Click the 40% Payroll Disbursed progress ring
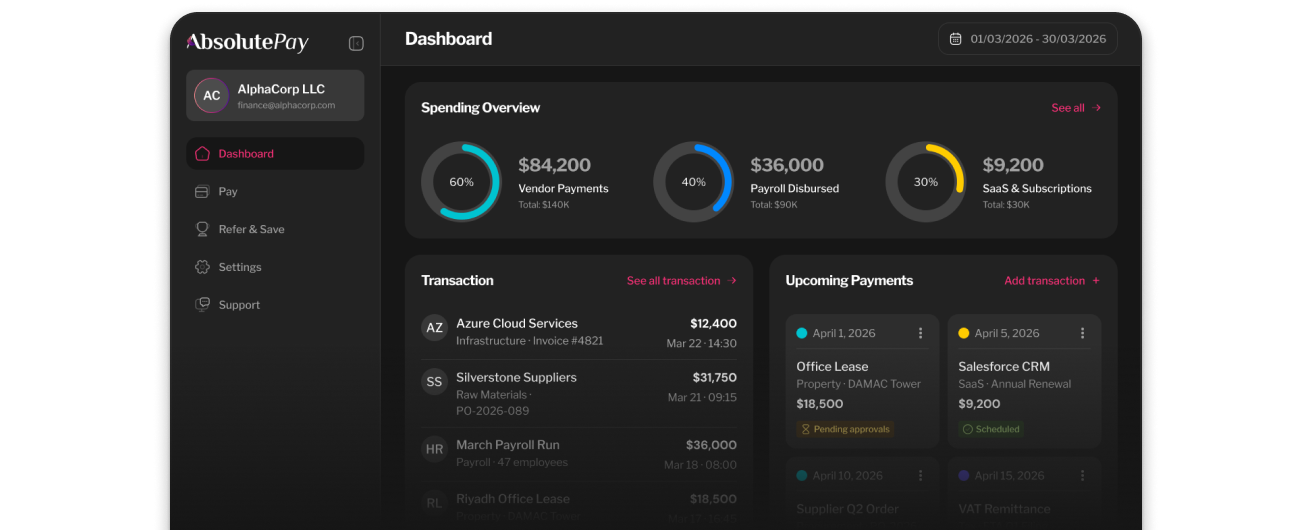1312x530 pixels. tap(693, 181)
